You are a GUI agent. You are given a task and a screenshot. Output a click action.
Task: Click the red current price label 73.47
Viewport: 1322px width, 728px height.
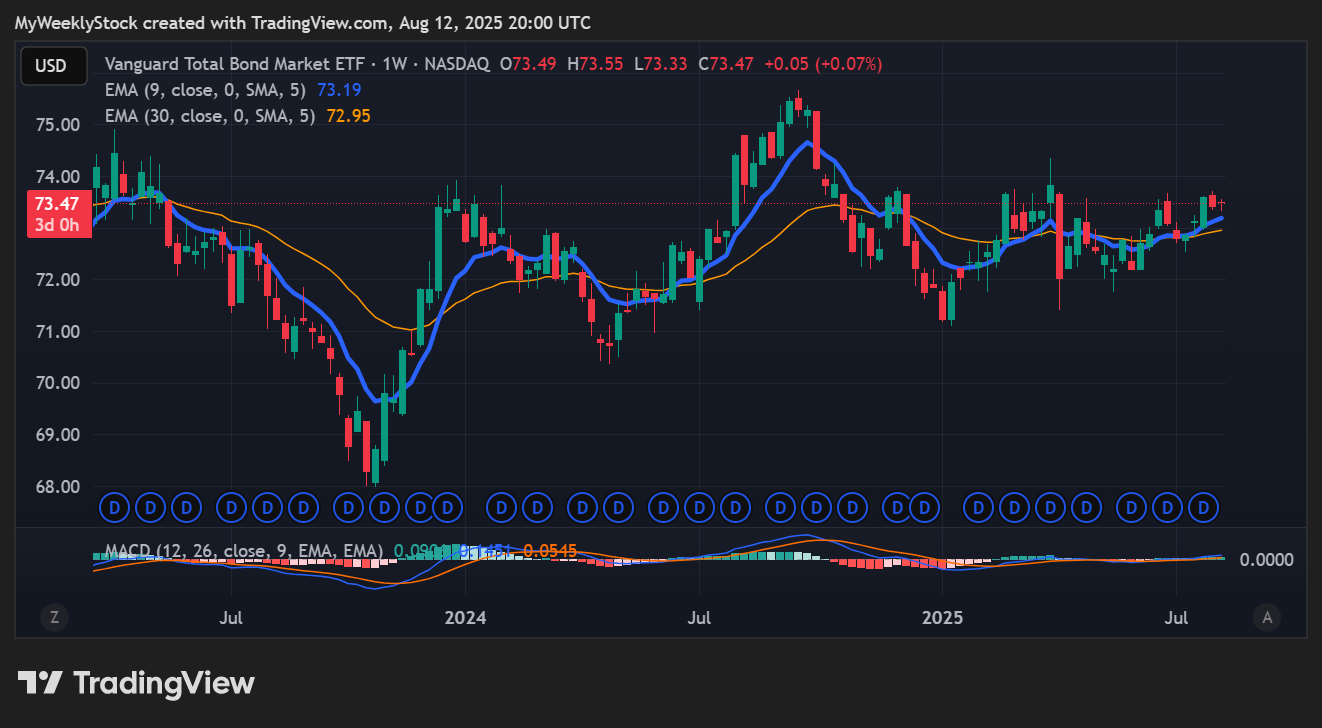[57, 204]
